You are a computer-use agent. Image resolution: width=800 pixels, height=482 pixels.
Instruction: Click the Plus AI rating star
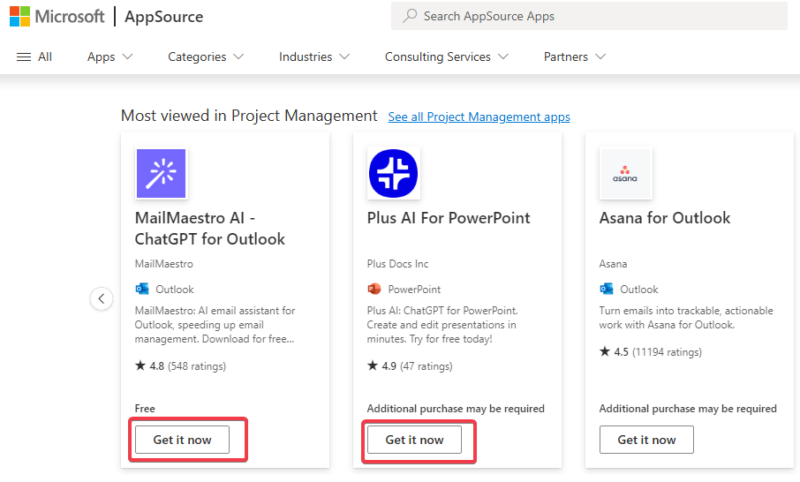point(372,365)
